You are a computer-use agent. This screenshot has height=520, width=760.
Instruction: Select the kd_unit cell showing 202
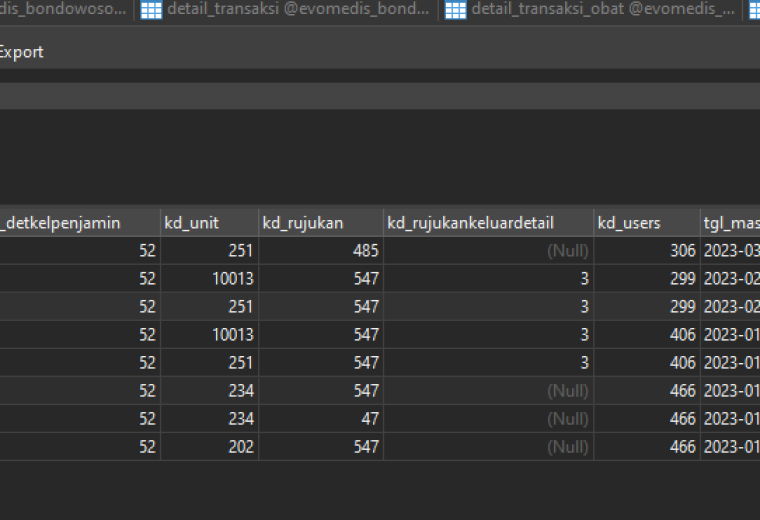(x=209, y=447)
